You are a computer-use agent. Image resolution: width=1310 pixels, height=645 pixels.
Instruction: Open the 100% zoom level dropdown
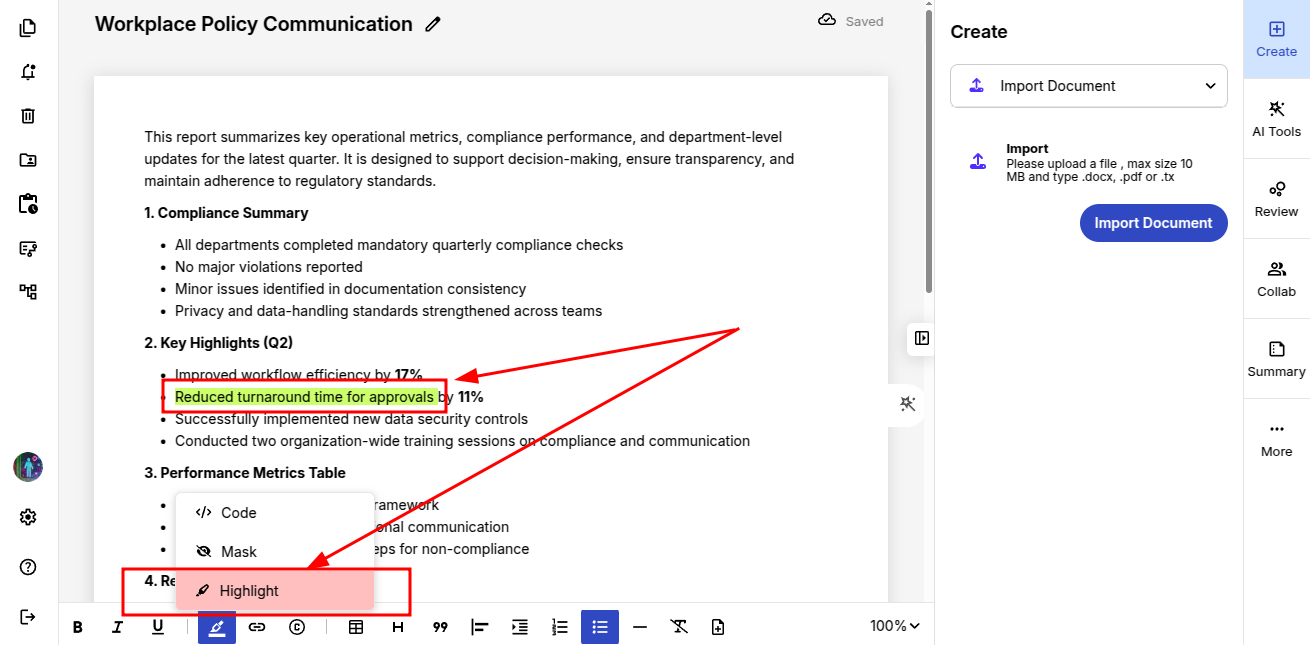[894, 626]
